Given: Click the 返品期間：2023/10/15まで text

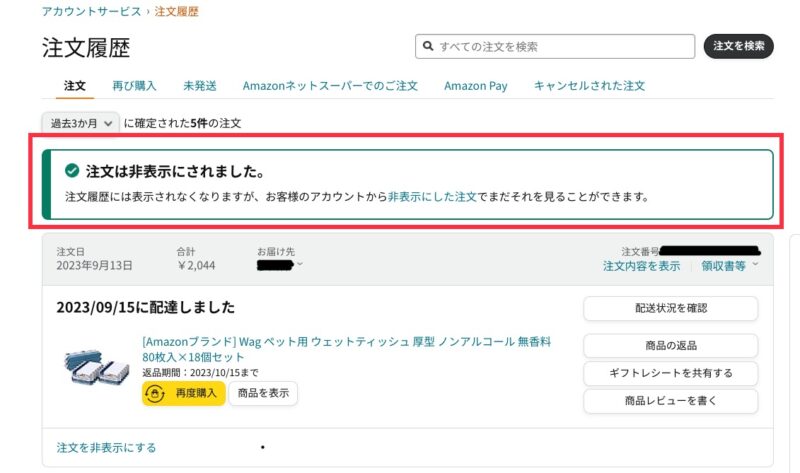Looking at the screenshot, I should pos(200,372).
